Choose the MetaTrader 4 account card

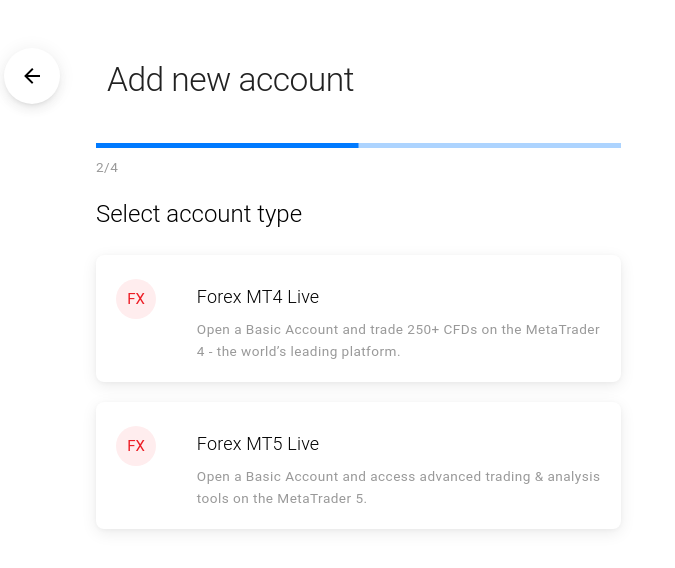[358, 318]
